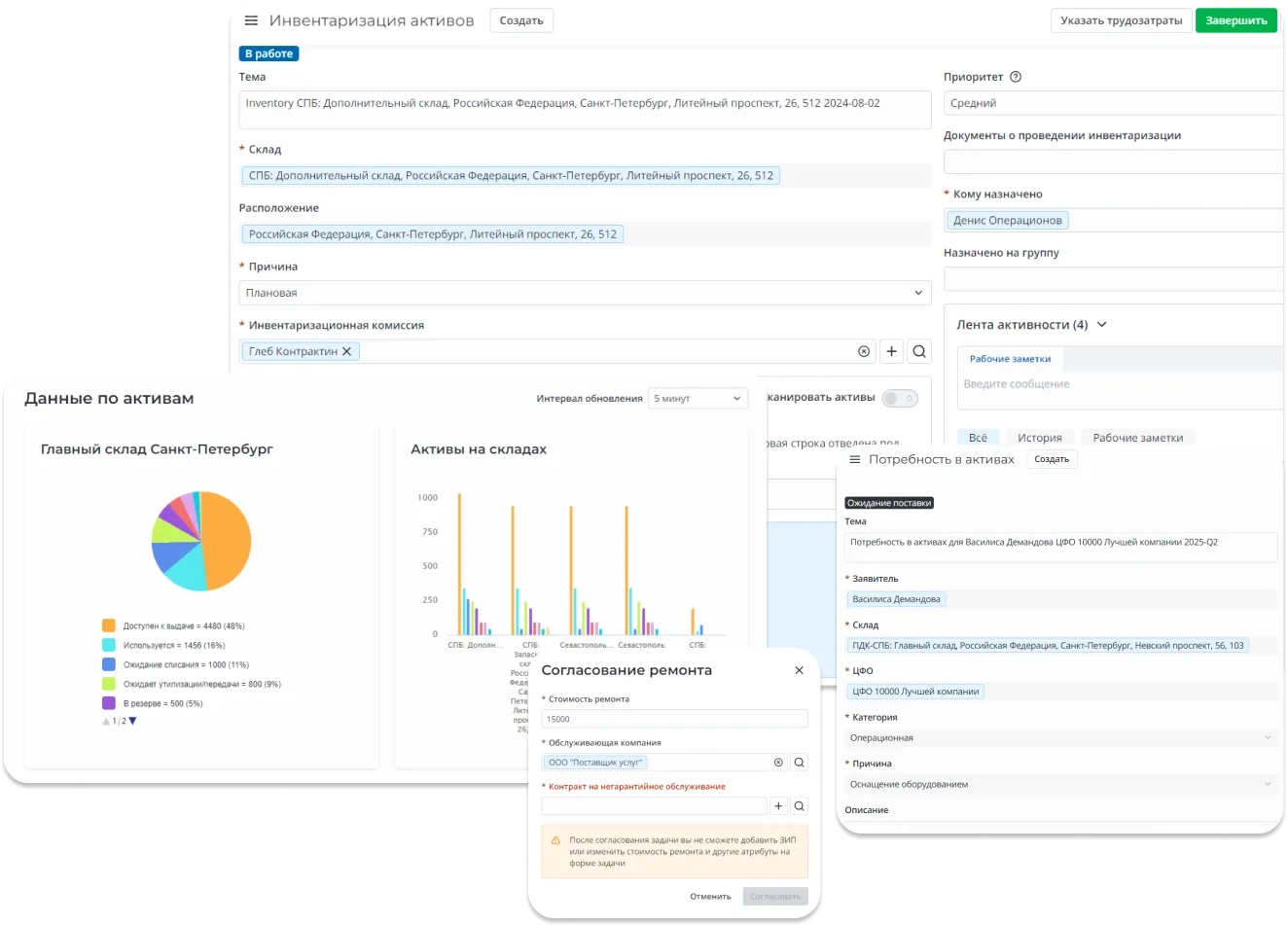Select the Рабочие заметки input tab
Viewport: 1288px width, 926px height.
tap(1010, 359)
